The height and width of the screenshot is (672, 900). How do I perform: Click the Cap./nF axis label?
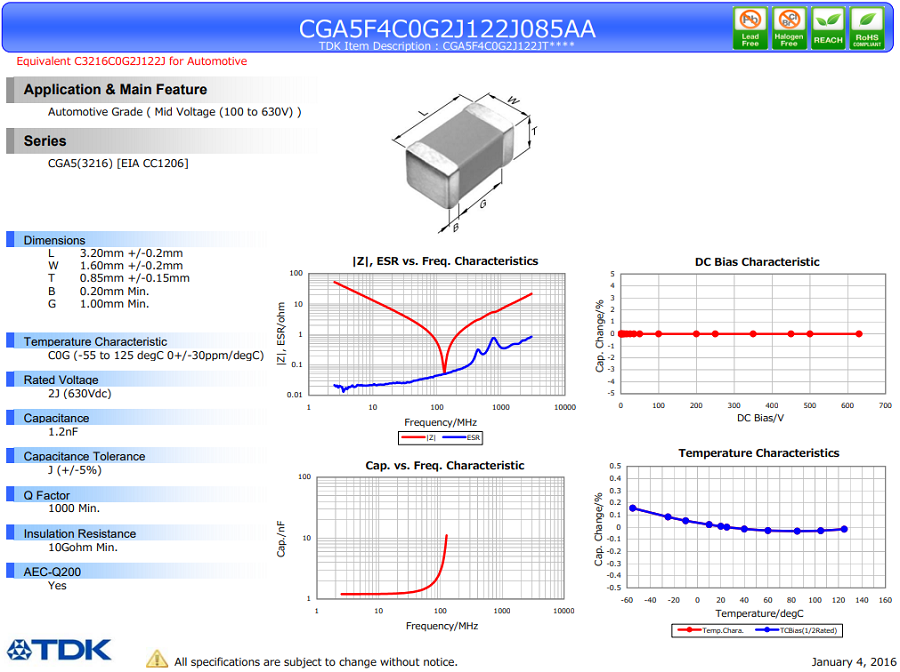(281, 539)
